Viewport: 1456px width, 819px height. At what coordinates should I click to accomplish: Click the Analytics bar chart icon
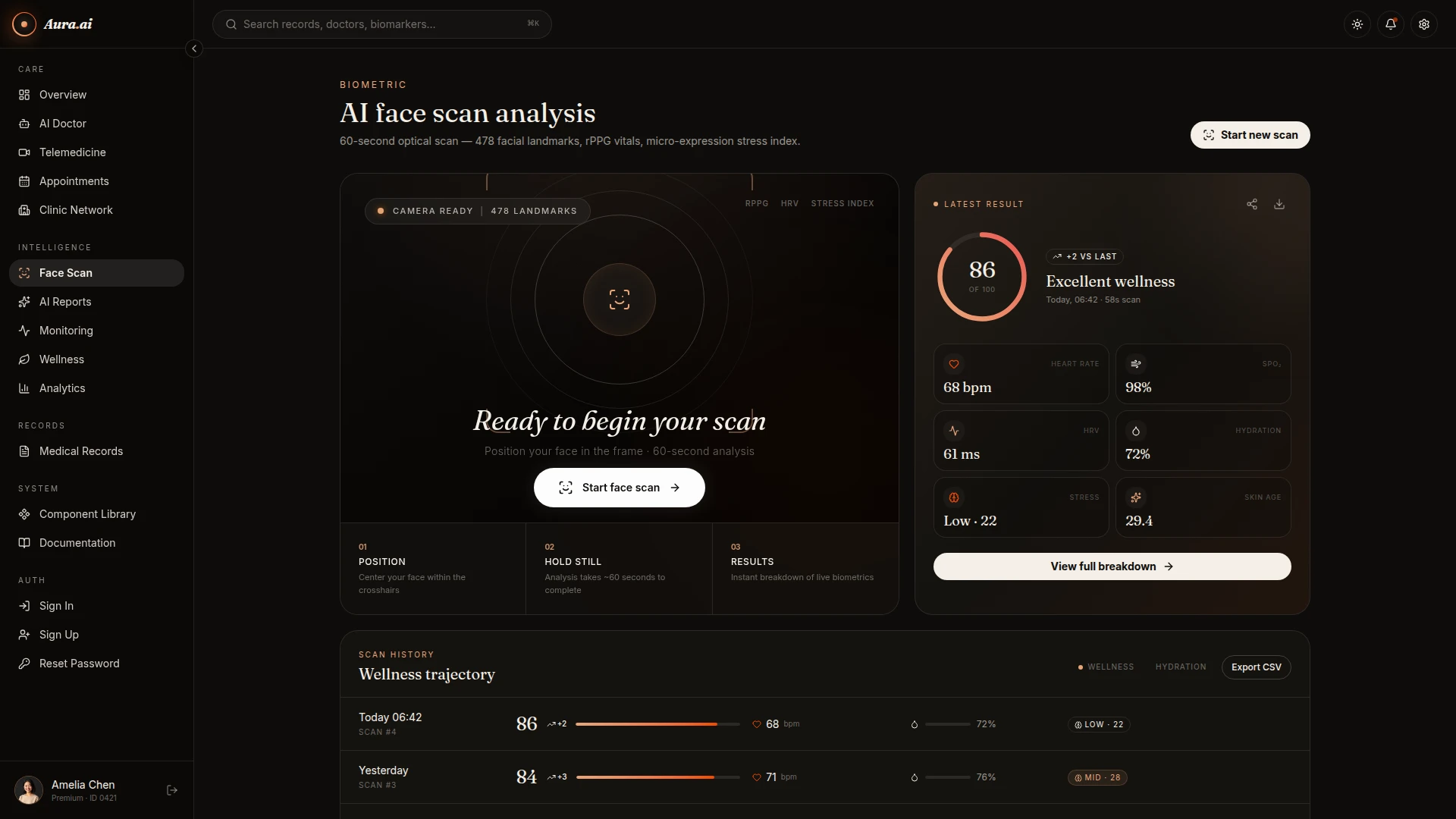coord(24,388)
